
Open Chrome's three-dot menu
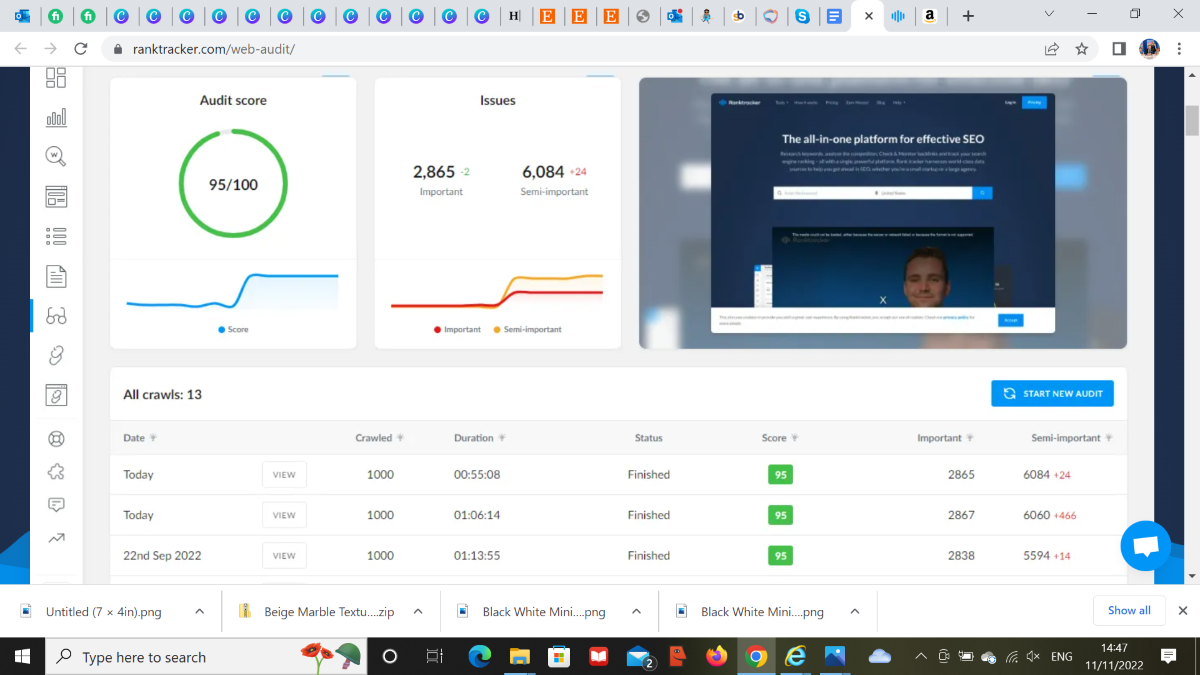click(1179, 48)
